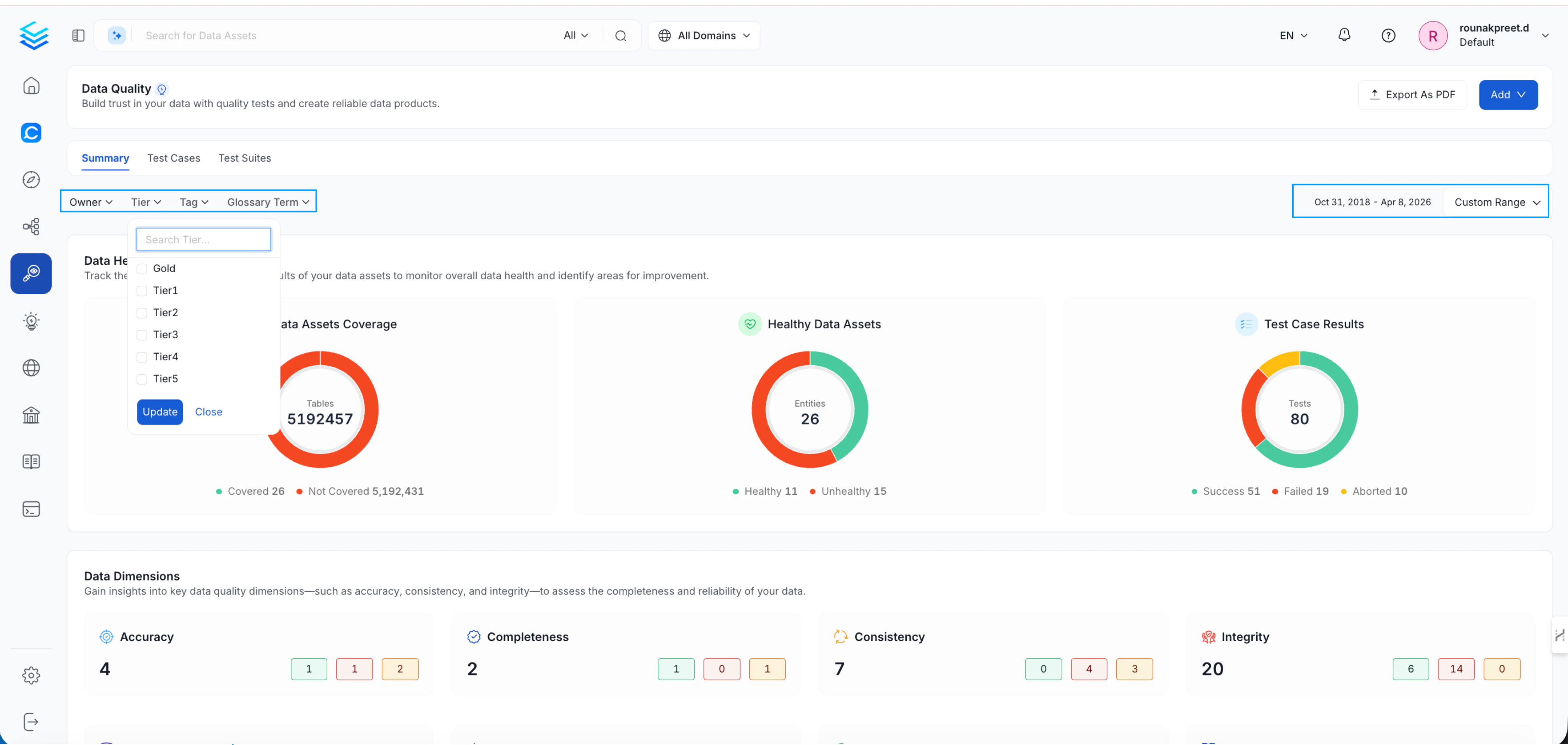Image resolution: width=1568 pixels, height=745 pixels.
Task: Click the red Integrity failed count 14 badge
Action: click(1456, 669)
